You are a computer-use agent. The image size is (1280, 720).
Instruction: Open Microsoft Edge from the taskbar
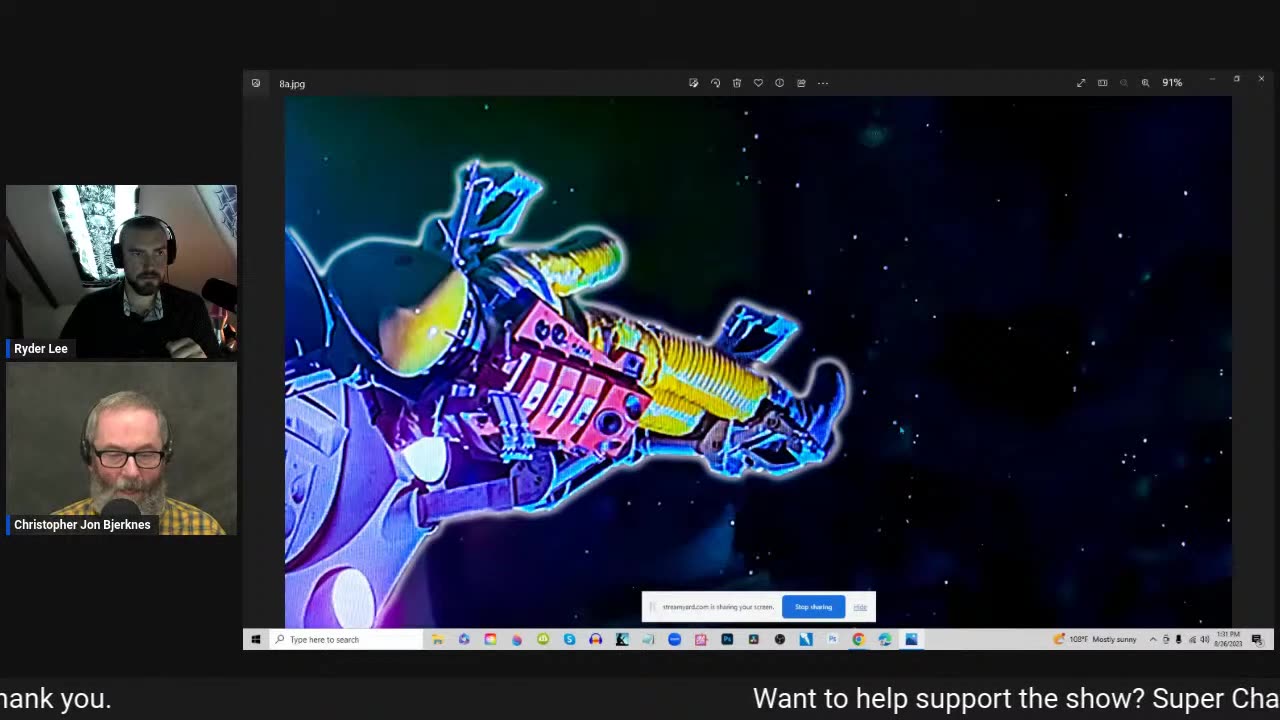[885, 639]
